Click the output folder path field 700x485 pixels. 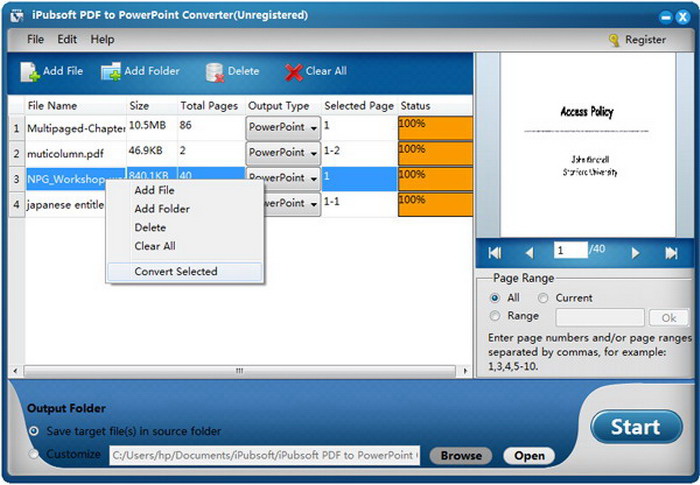coord(264,456)
